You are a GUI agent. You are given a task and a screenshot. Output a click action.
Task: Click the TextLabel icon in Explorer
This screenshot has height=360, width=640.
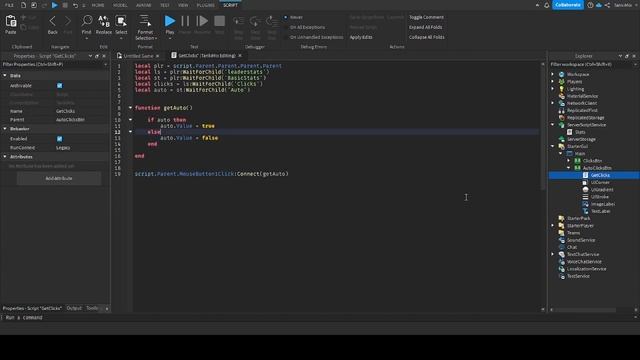(585, 211)
